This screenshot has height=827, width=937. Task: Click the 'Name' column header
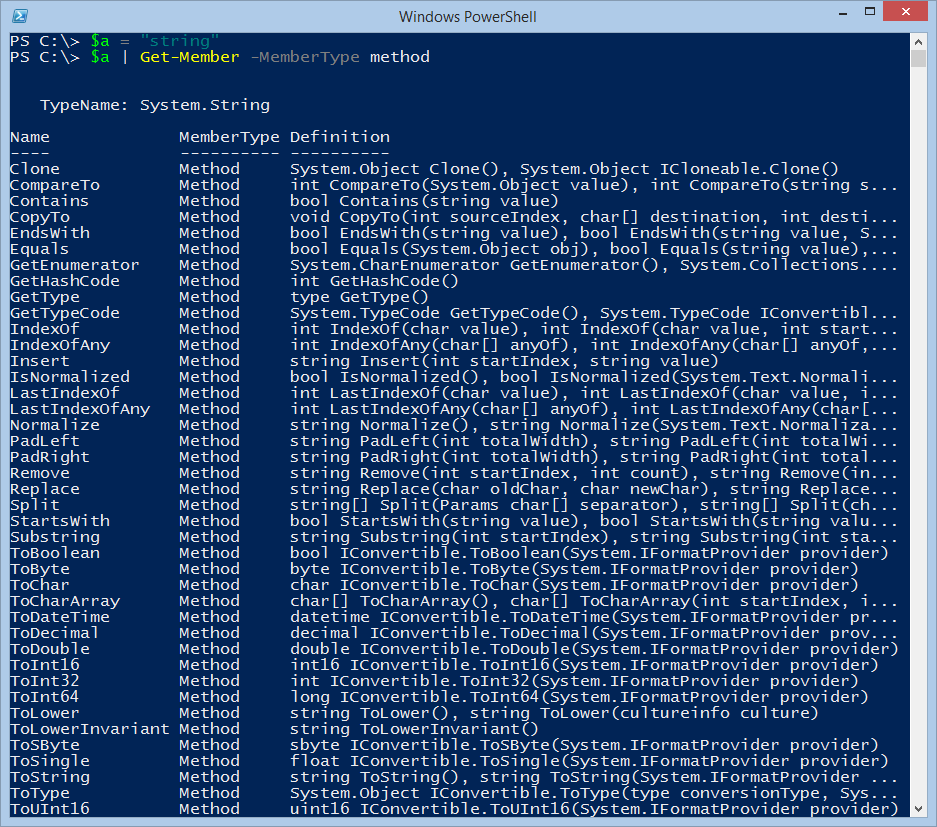tap(30, 137)
